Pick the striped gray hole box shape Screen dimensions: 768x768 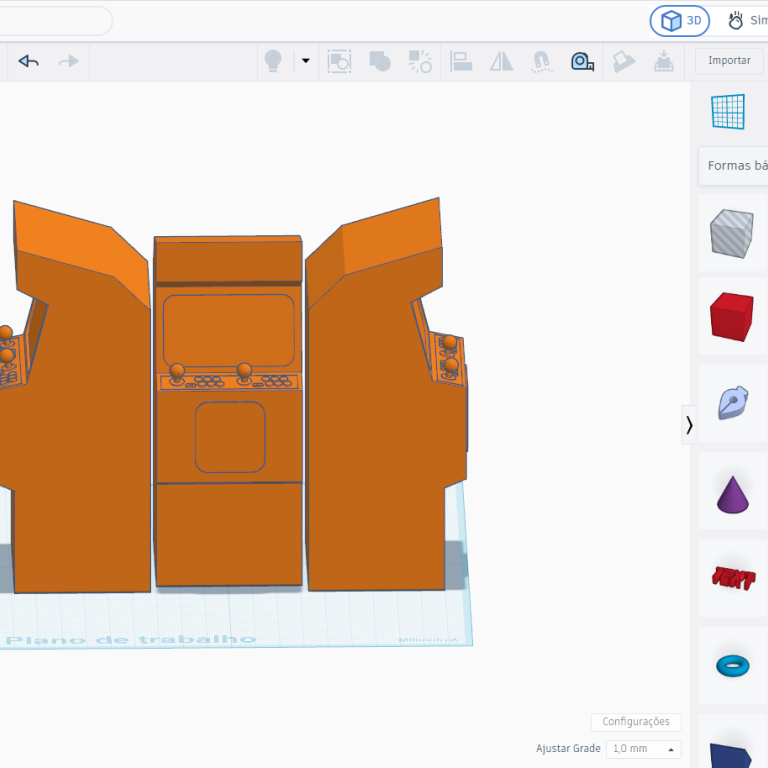tap(732, 234)
